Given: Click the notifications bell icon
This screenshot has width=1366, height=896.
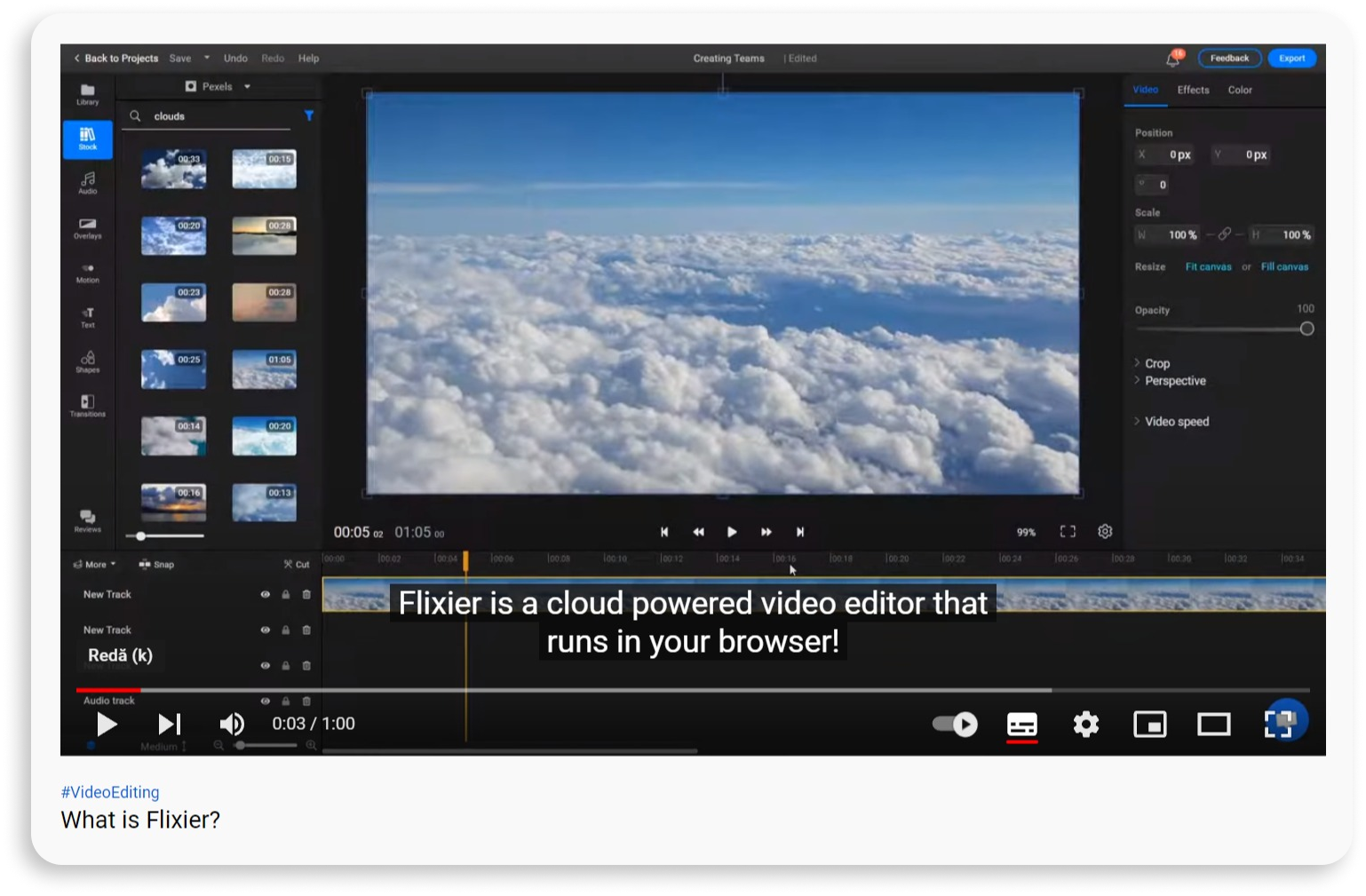Looking at the screenshot, I should [x=1173, y=59].
